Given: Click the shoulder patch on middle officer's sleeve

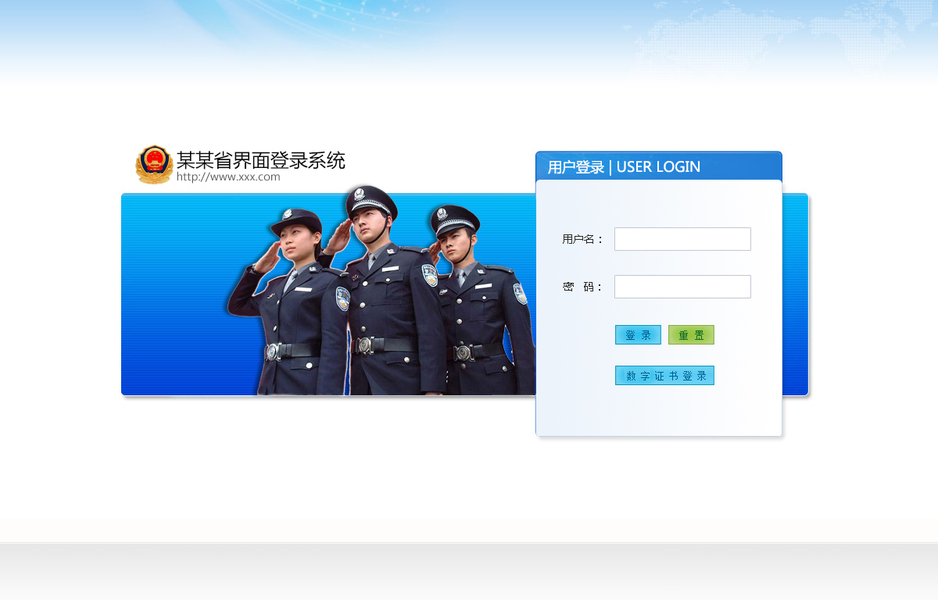Looking at the screenshot, I should [x=430, y=275].
